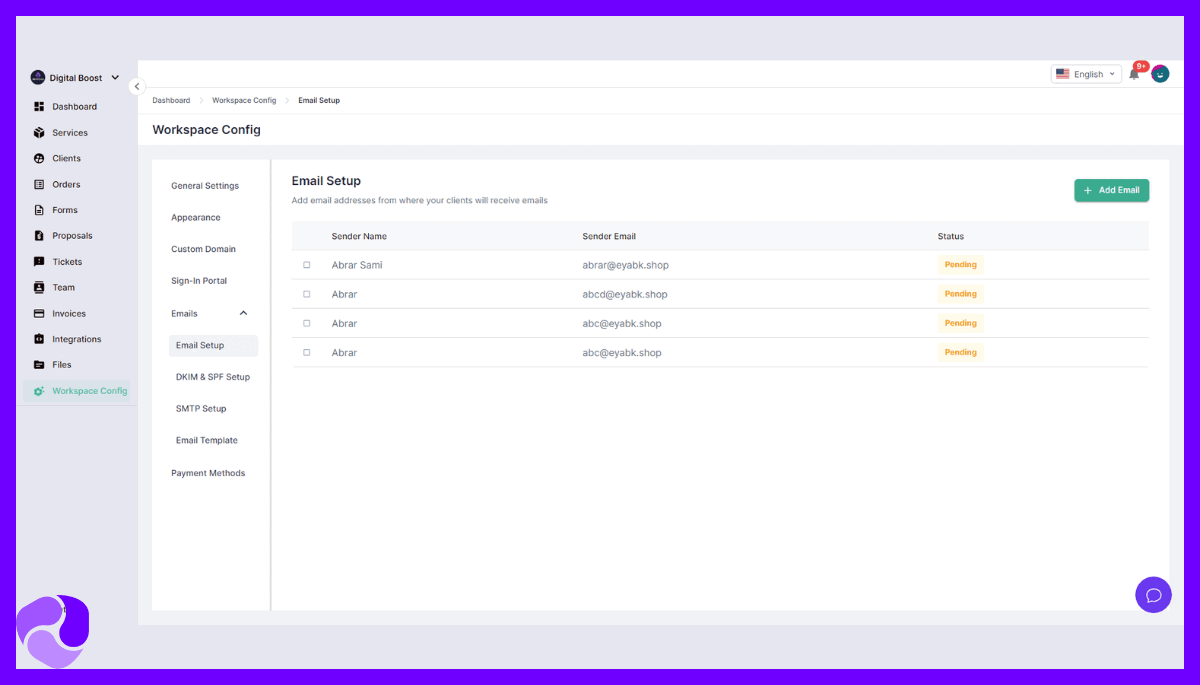
Task: Check the checkbox for Abrar Sami row
Action: click(307, 265)
